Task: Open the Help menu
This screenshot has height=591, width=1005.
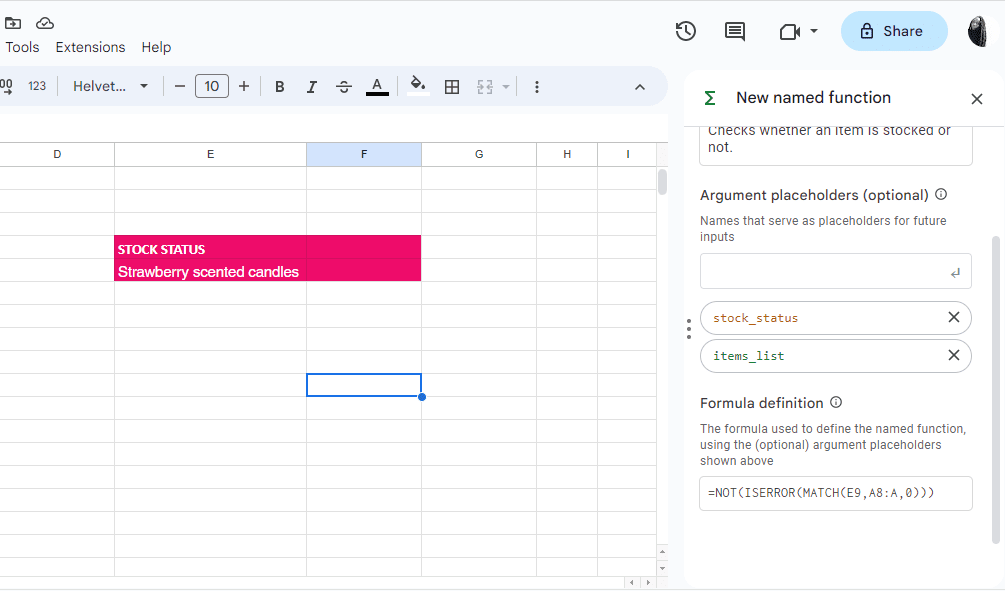Action: (x=156, y=47)
